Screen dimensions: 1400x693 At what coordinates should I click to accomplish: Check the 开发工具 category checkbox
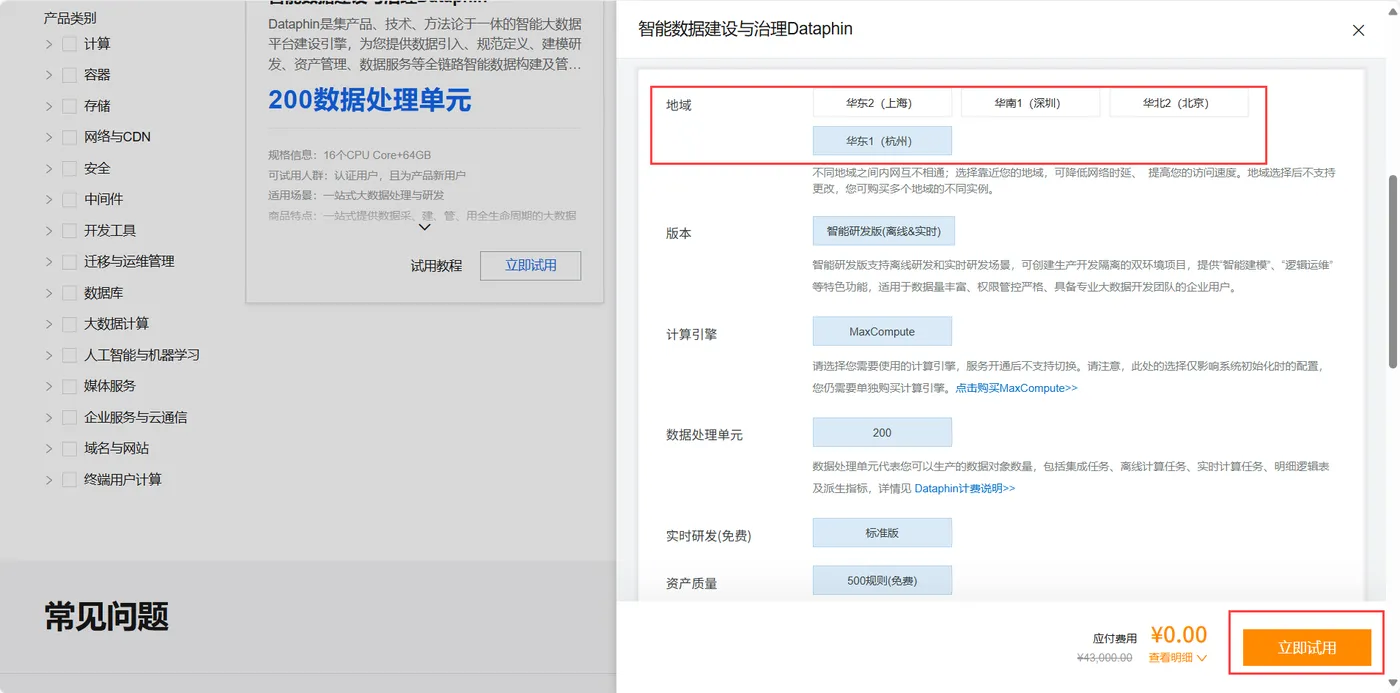pos(69,231)
